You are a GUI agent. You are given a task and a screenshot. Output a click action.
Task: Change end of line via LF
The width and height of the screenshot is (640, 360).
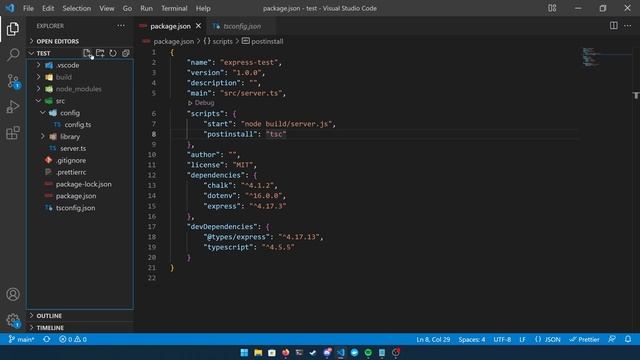(x=522, y=339)
